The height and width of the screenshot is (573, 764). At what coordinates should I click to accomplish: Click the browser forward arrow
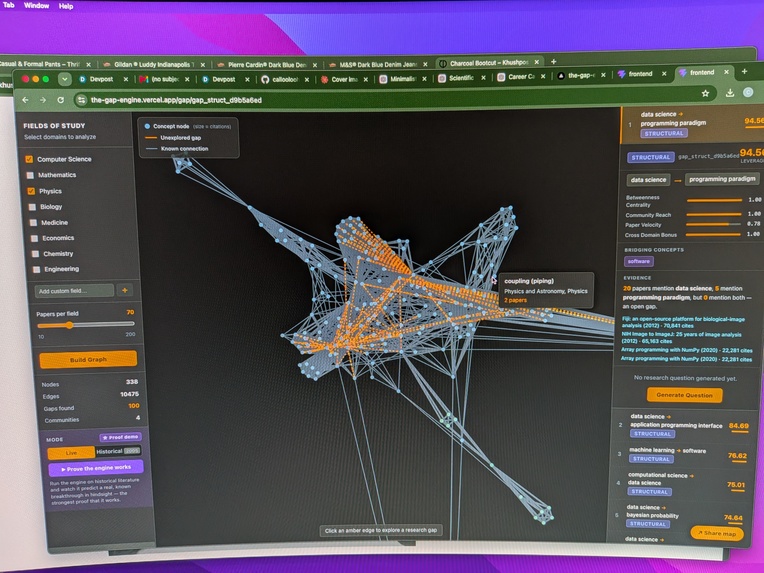pos(43,99)
